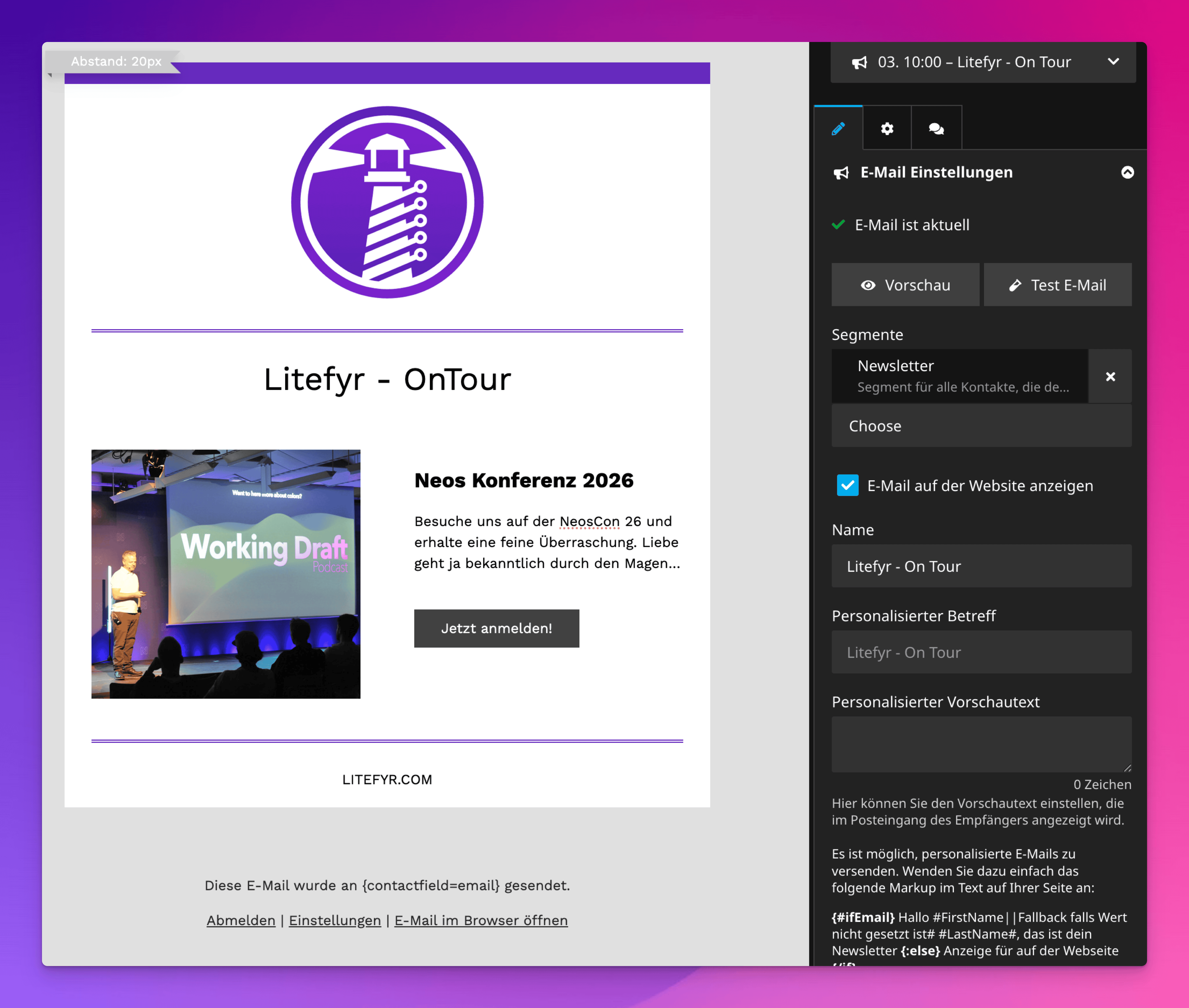Click the Jetzt anmelden! button
Viewport: 1189px width, 1008px height.
click(x=496, y=628)
